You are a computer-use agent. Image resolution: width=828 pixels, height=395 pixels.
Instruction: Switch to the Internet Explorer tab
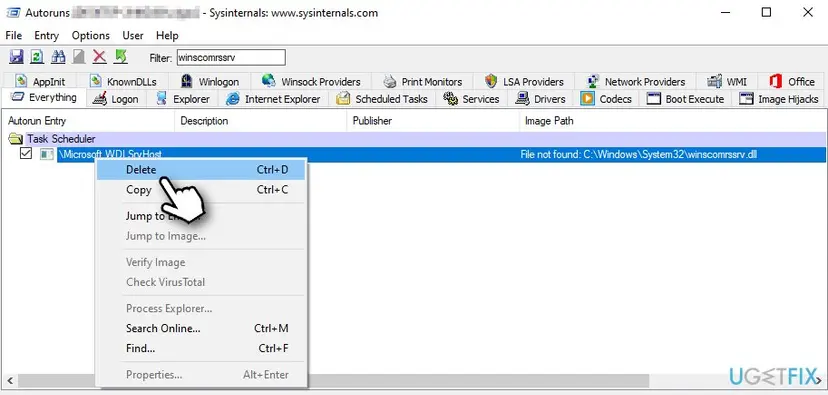(x=274, y=99)
